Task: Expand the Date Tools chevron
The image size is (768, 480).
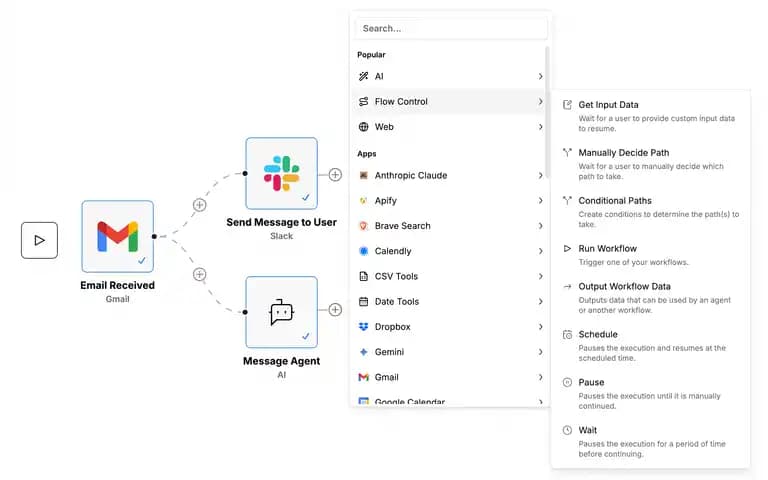Action: 540,301
